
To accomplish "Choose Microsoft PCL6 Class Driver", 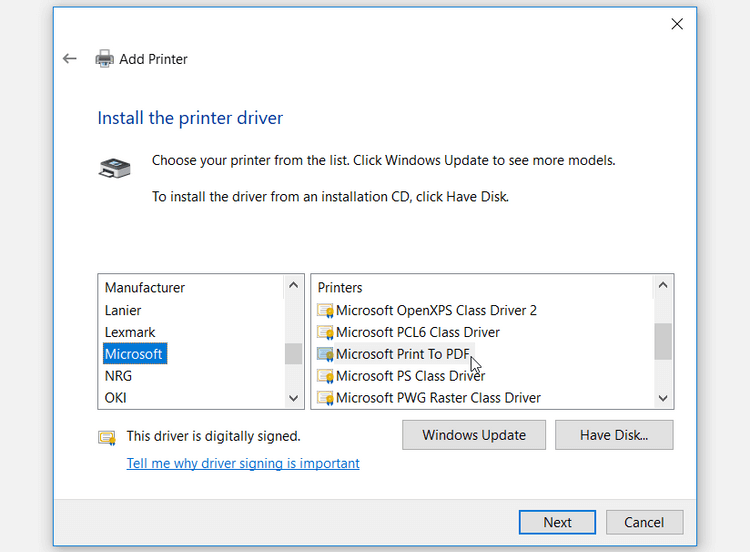I will 418,332.
